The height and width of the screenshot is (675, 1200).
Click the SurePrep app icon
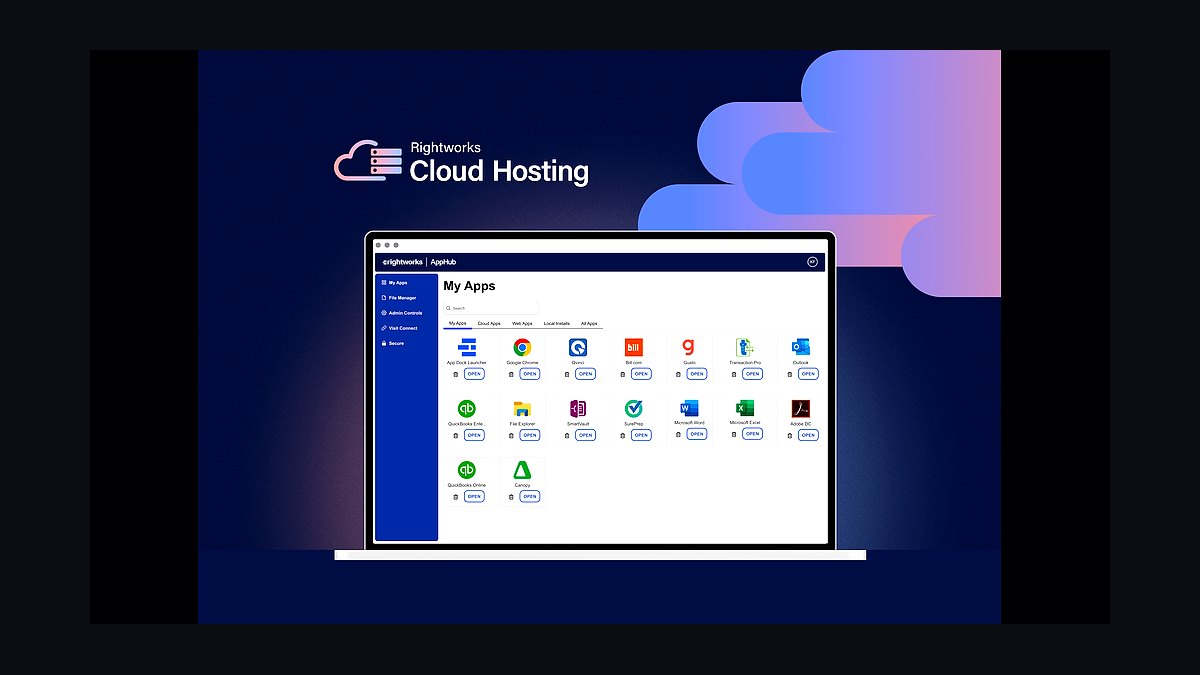pos(634,408)
